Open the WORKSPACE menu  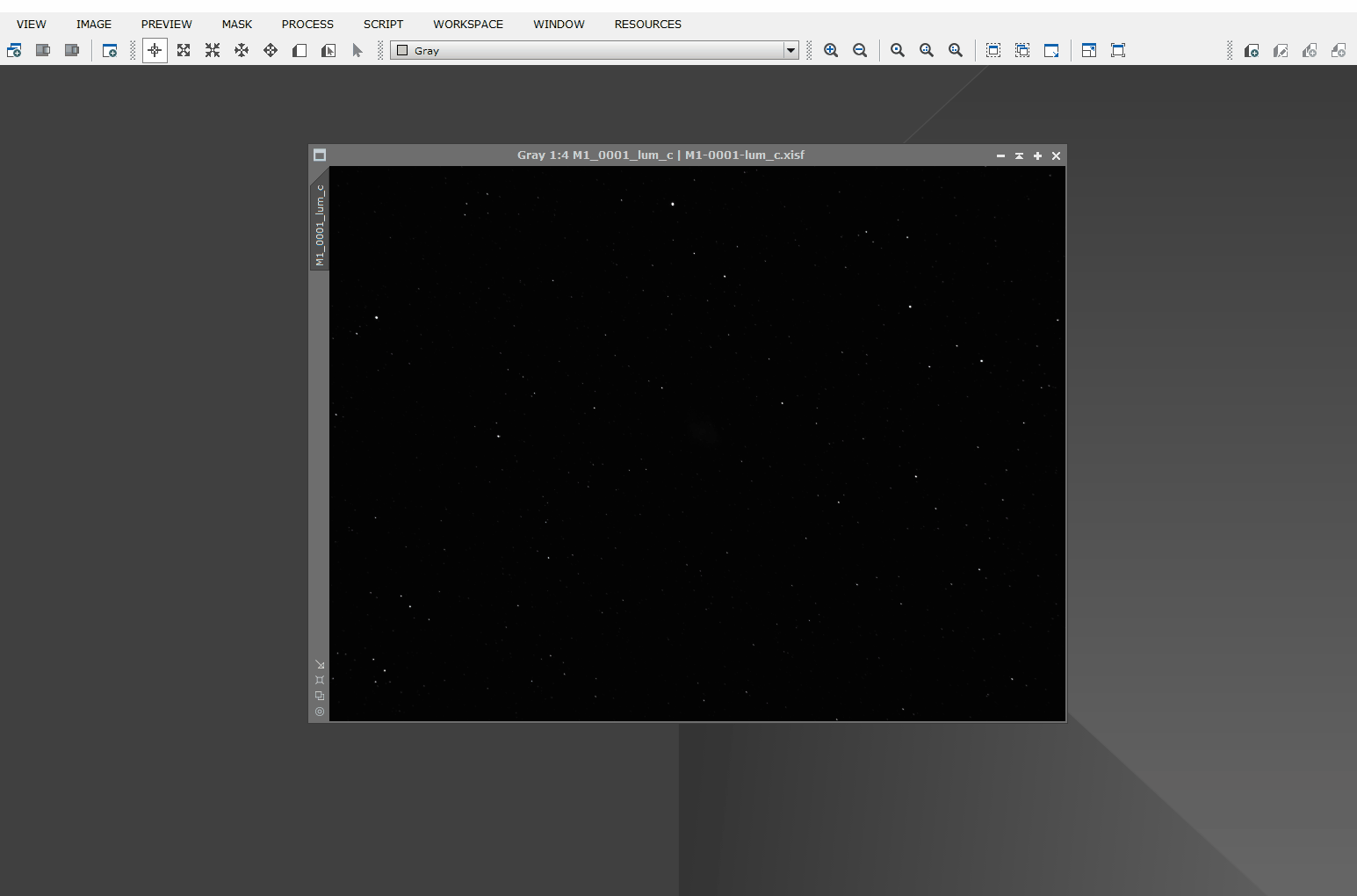coord(468,24)
